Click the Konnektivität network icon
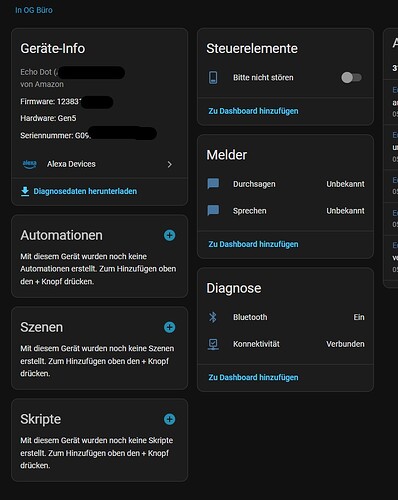 pos(213,344)
